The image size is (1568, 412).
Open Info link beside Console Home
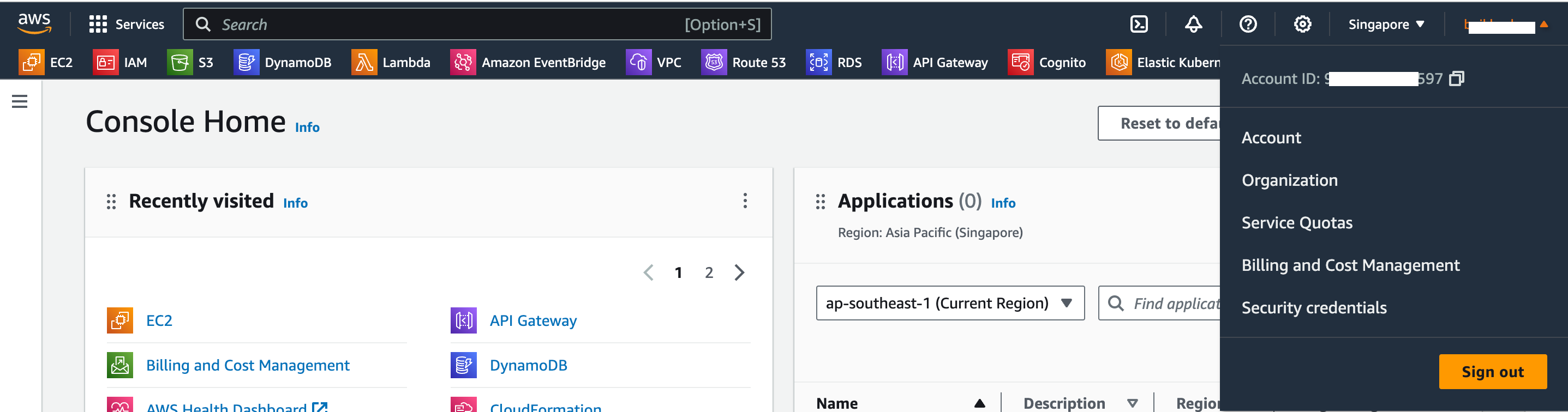307,127
